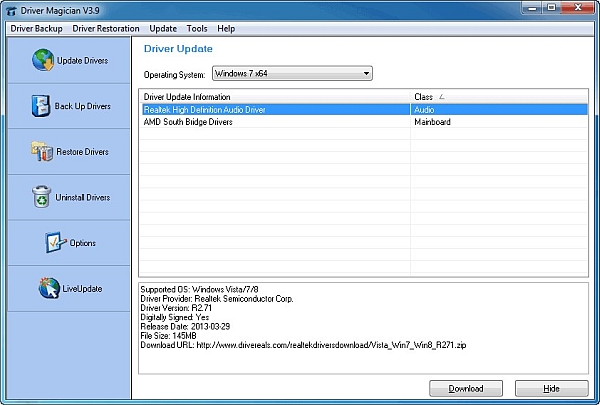
Task: Click the Update Drivers globe icon
Action: [x=43, y=60]
